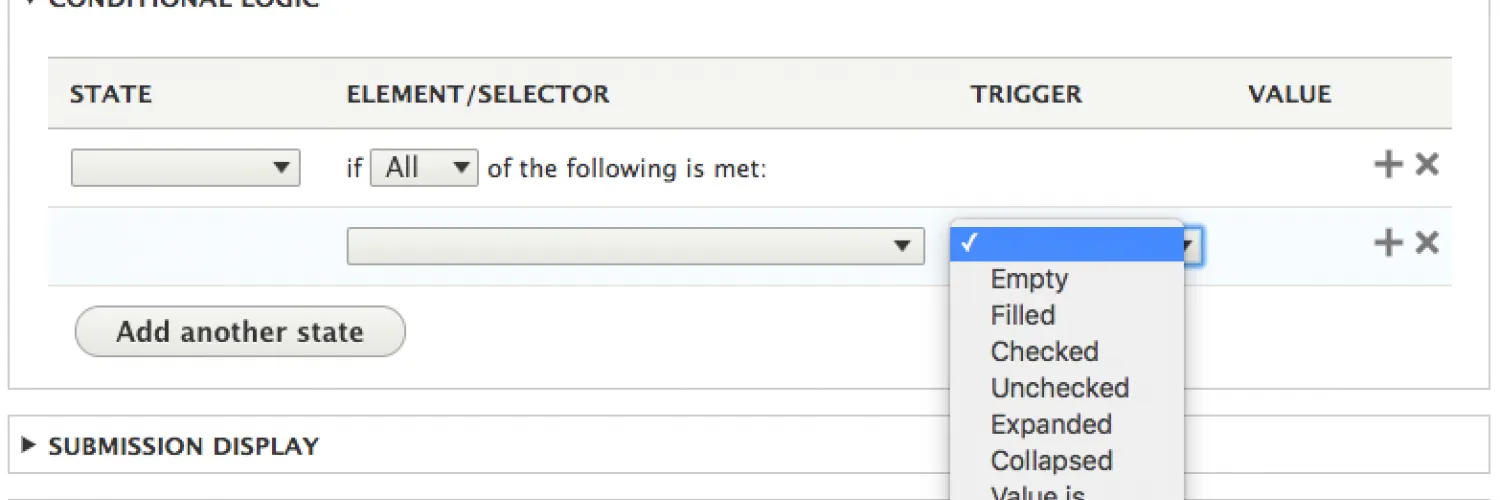Click the ELEMENT/SELECTOR column header
Screen dimensions: 1500x500
click(477, 95)
